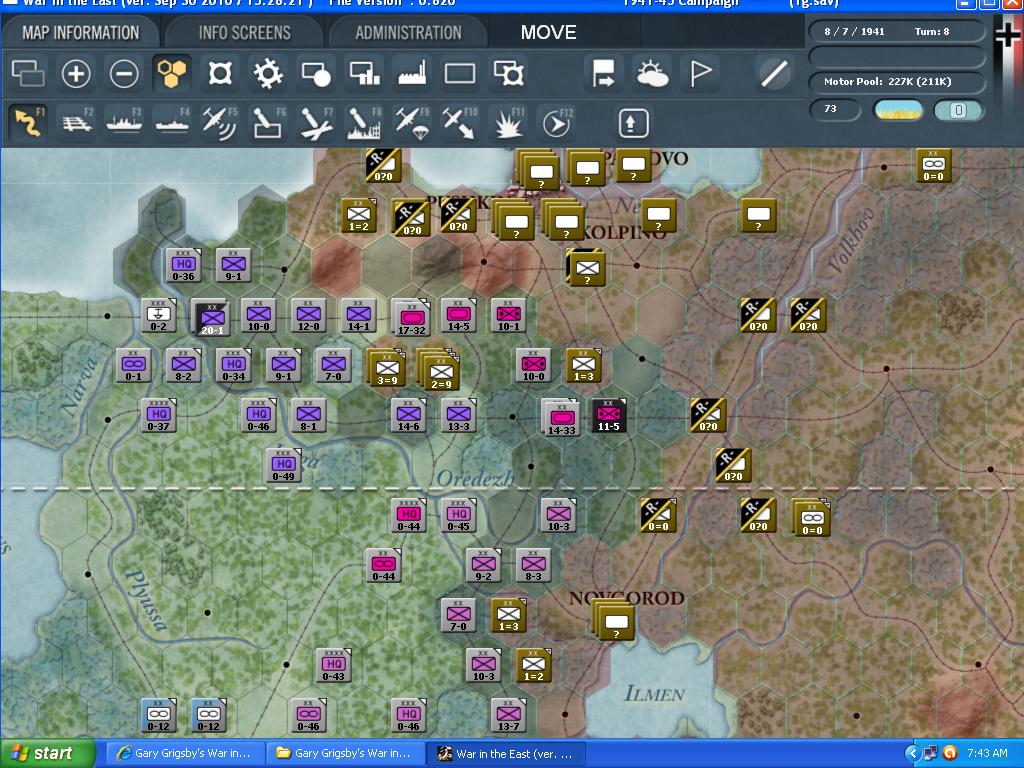The width and height of the screenshot is (1024, 768).
Task: Toggle the empty rectangle counter icon
Action: [460, 73]
